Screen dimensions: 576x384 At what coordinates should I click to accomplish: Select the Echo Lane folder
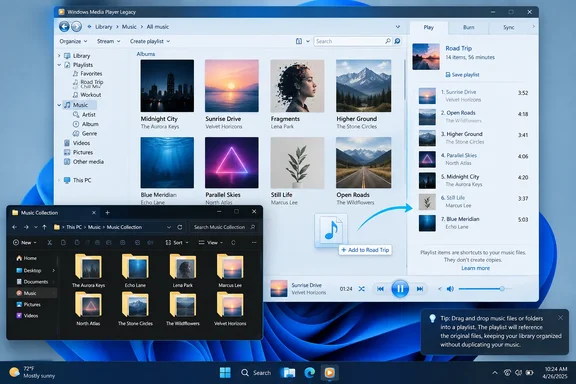pos(135,272)
